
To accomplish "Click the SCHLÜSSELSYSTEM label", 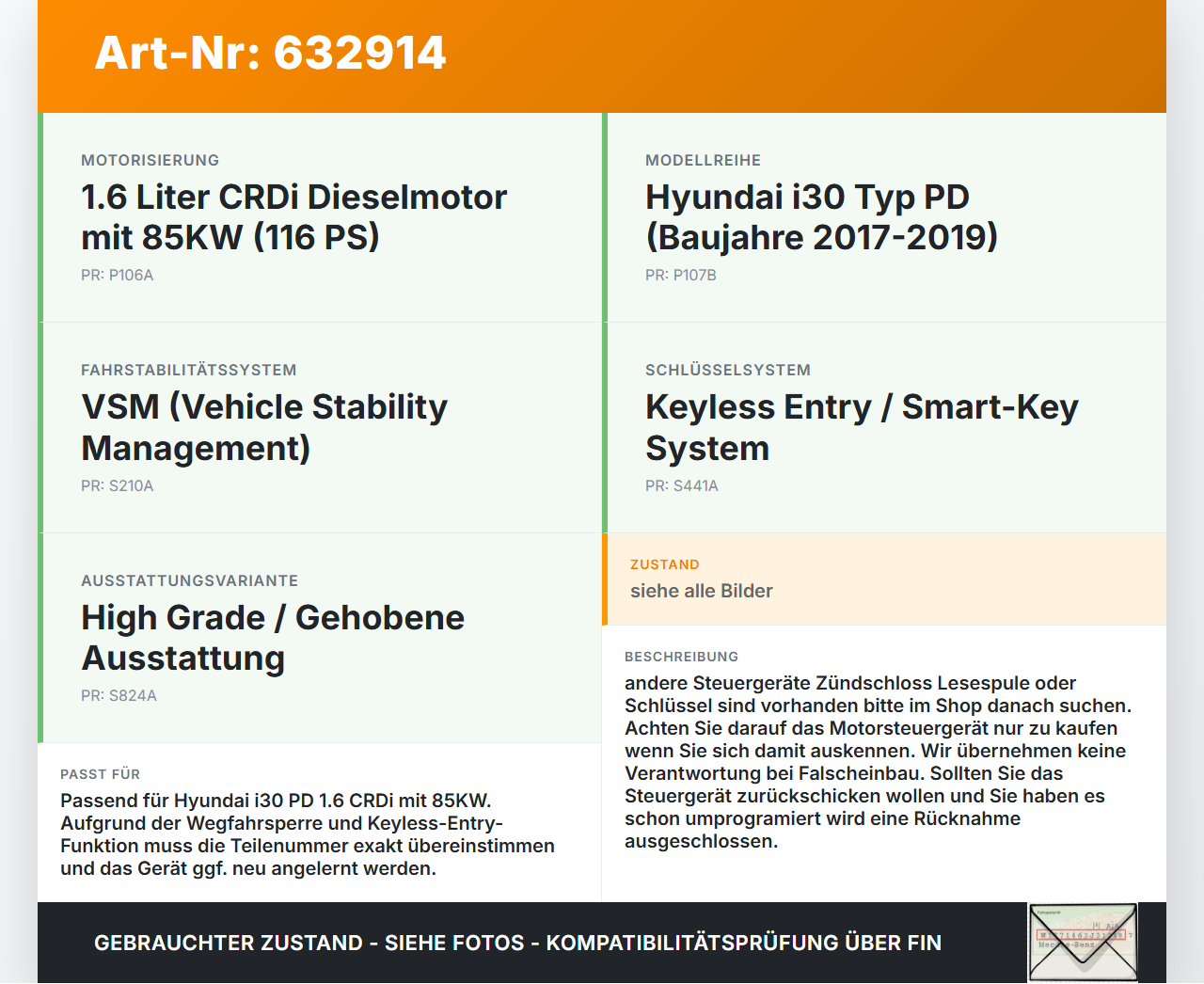I will pyautogui.click(x=728, y=370).
